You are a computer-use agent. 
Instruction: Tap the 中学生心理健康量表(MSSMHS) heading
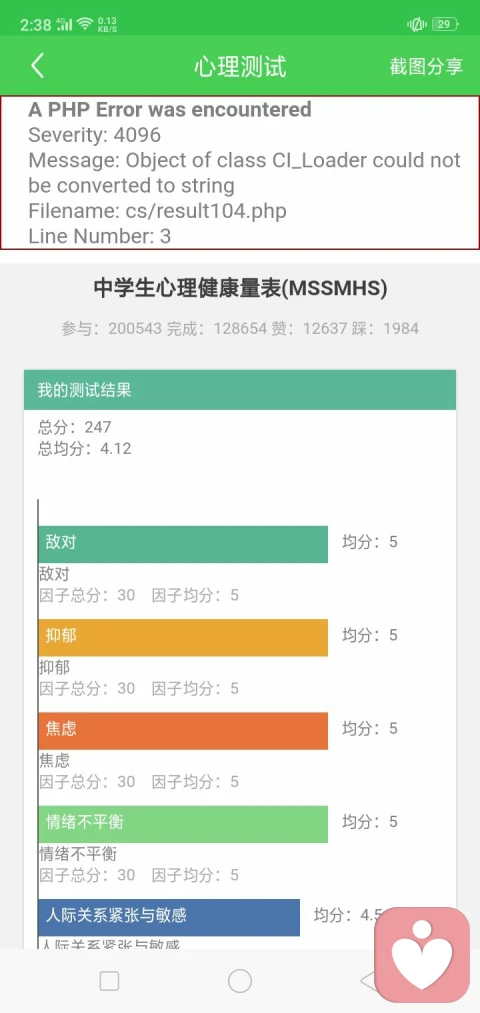(240, 288)
